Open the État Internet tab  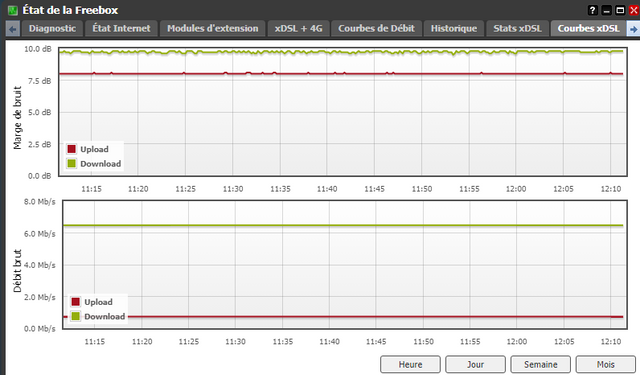pyautogui.click(x=121, y=29)
